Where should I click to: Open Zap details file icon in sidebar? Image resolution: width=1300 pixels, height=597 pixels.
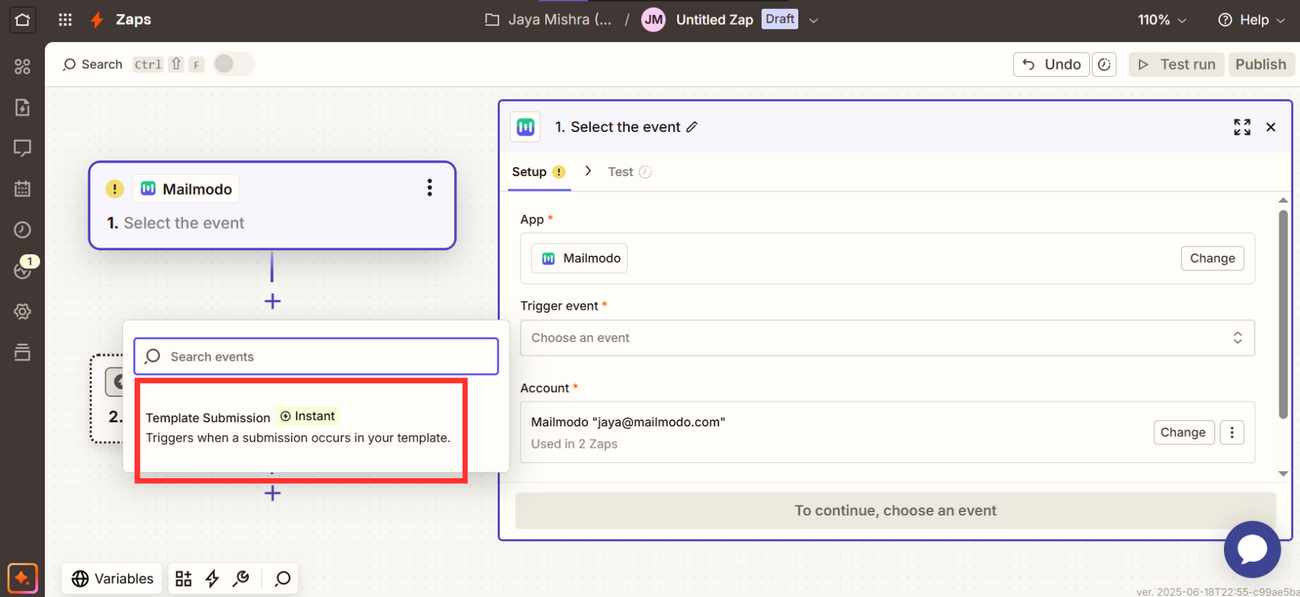(22, 107)
